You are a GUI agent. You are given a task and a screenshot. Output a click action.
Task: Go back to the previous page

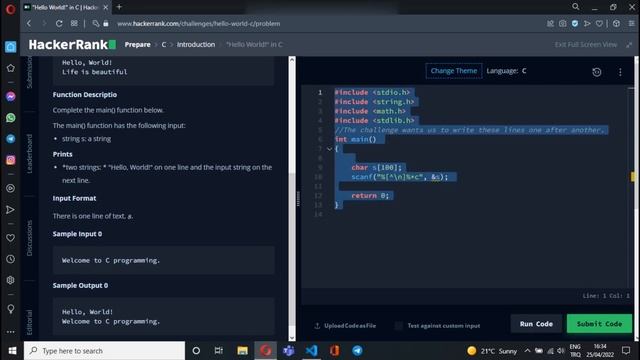pos(29,24)
